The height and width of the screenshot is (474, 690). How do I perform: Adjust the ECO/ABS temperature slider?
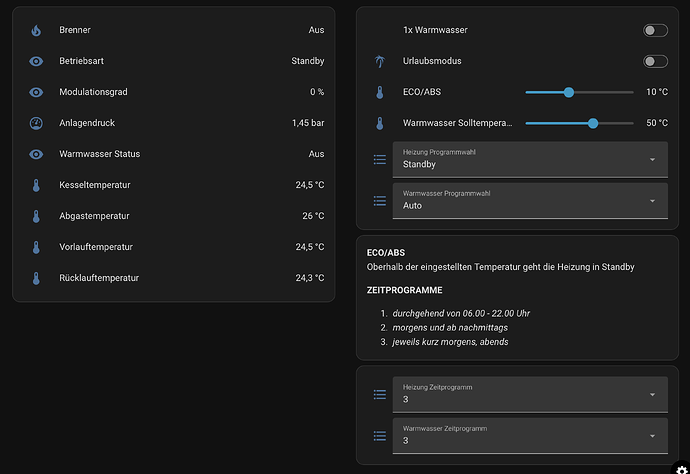tap(579, 92)
